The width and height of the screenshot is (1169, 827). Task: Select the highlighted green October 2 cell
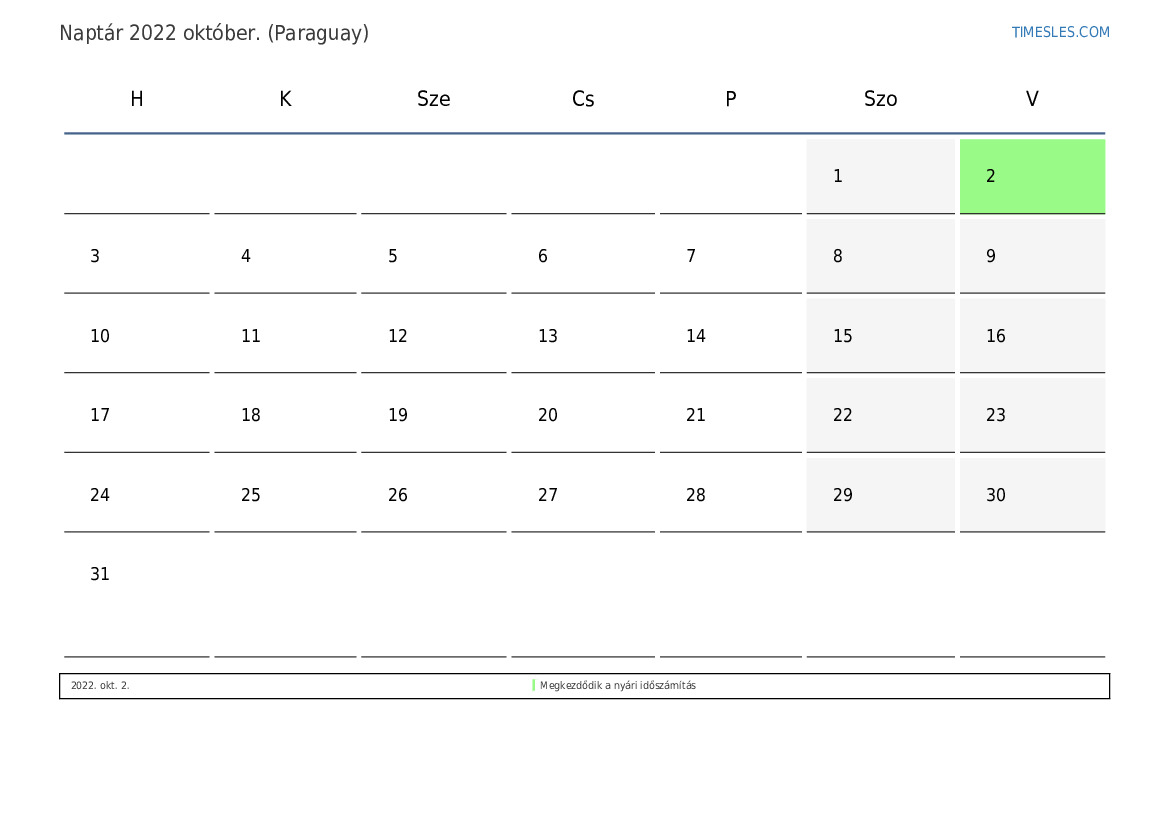coord(1032,176)
